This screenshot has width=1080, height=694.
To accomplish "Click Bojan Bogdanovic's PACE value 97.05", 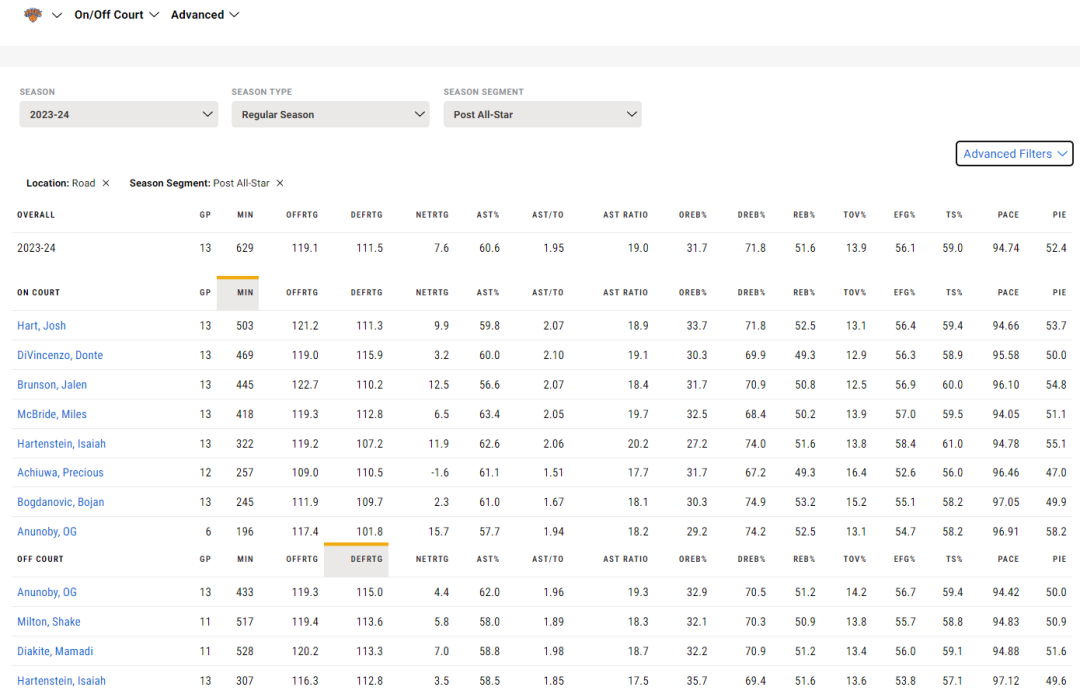I will point(1006,503).
